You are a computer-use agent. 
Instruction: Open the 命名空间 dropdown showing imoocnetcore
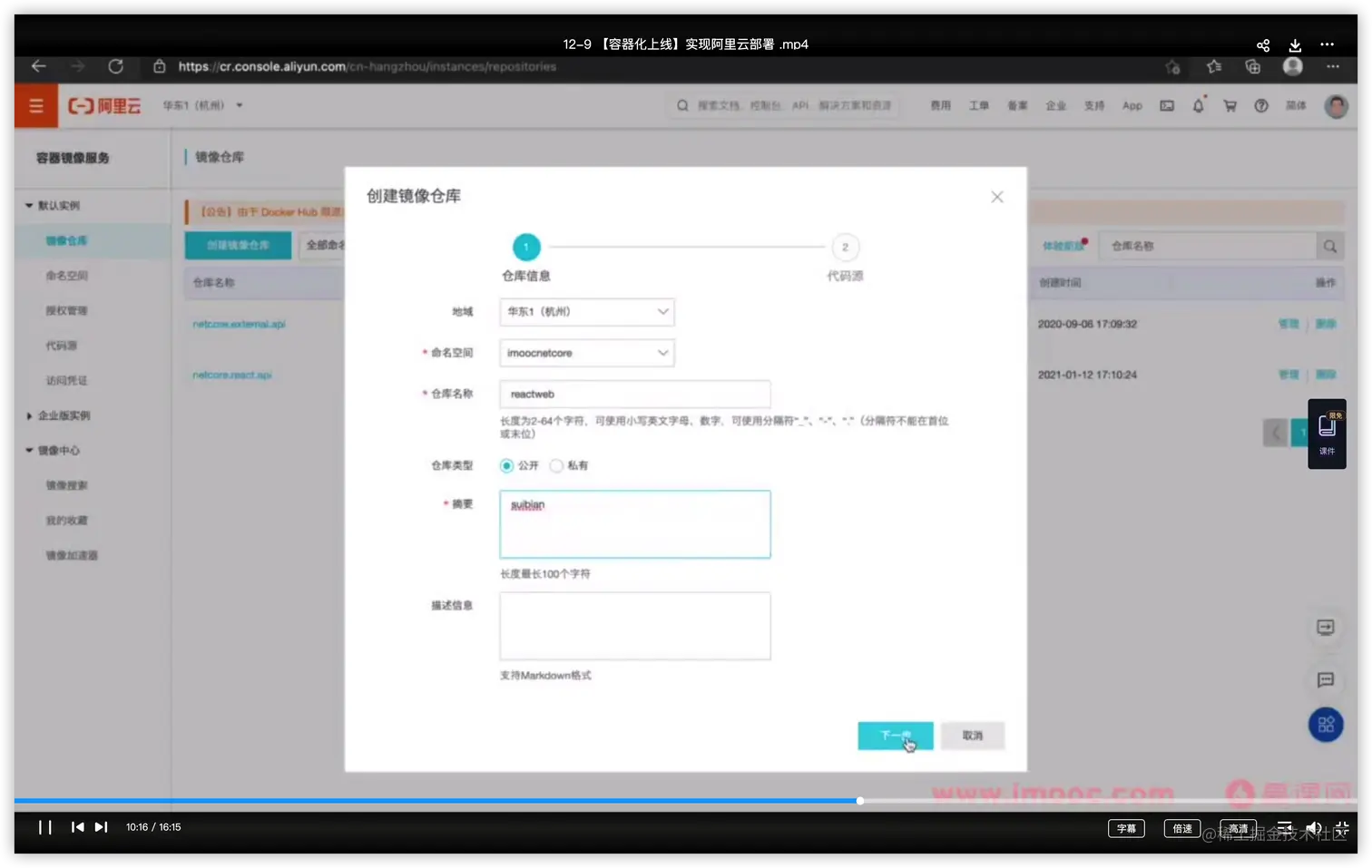coord(587,353)
